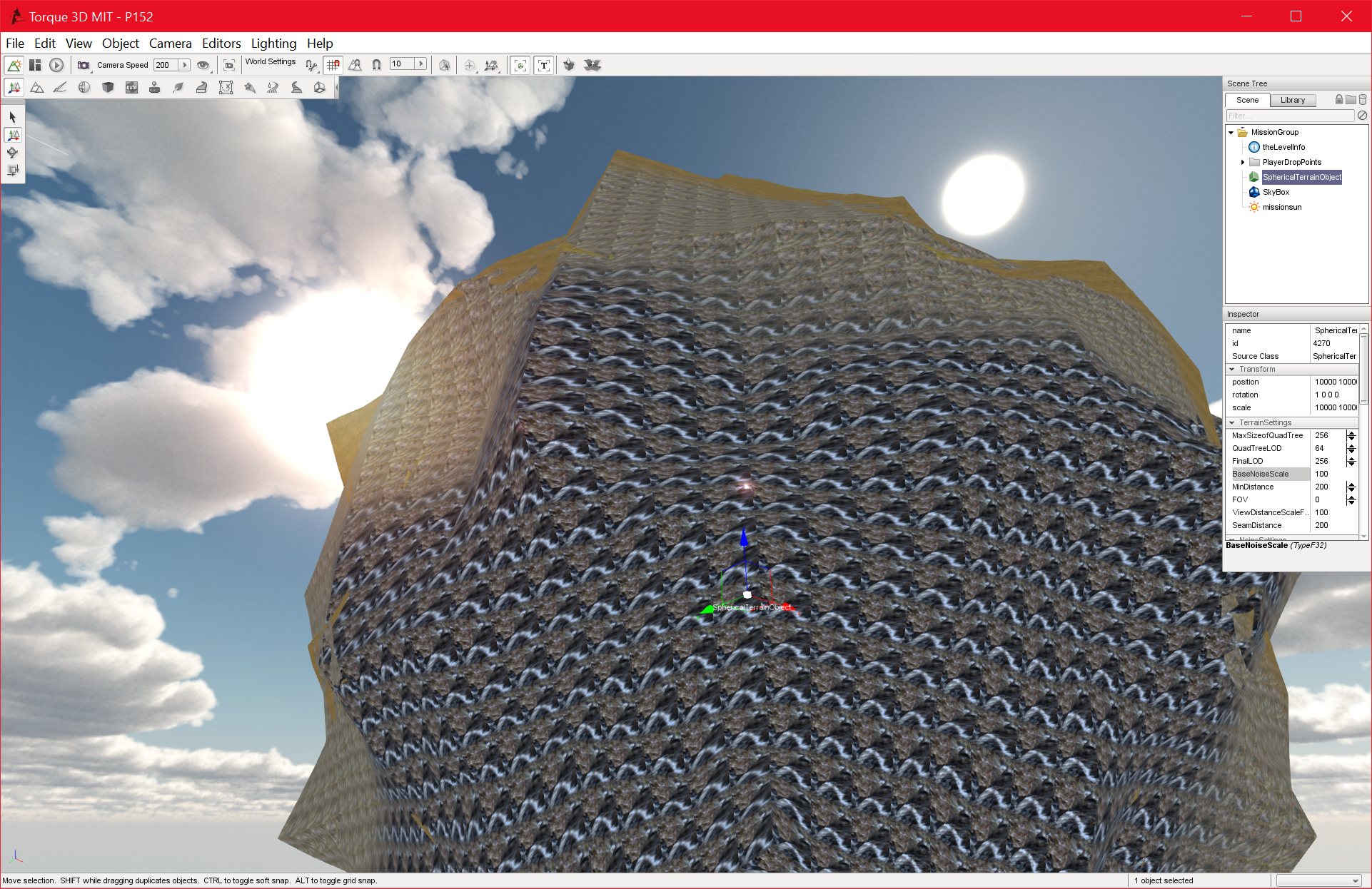Open object snapping wrench options
This screenshot has width=1372, height=889.
coord(311,65)
